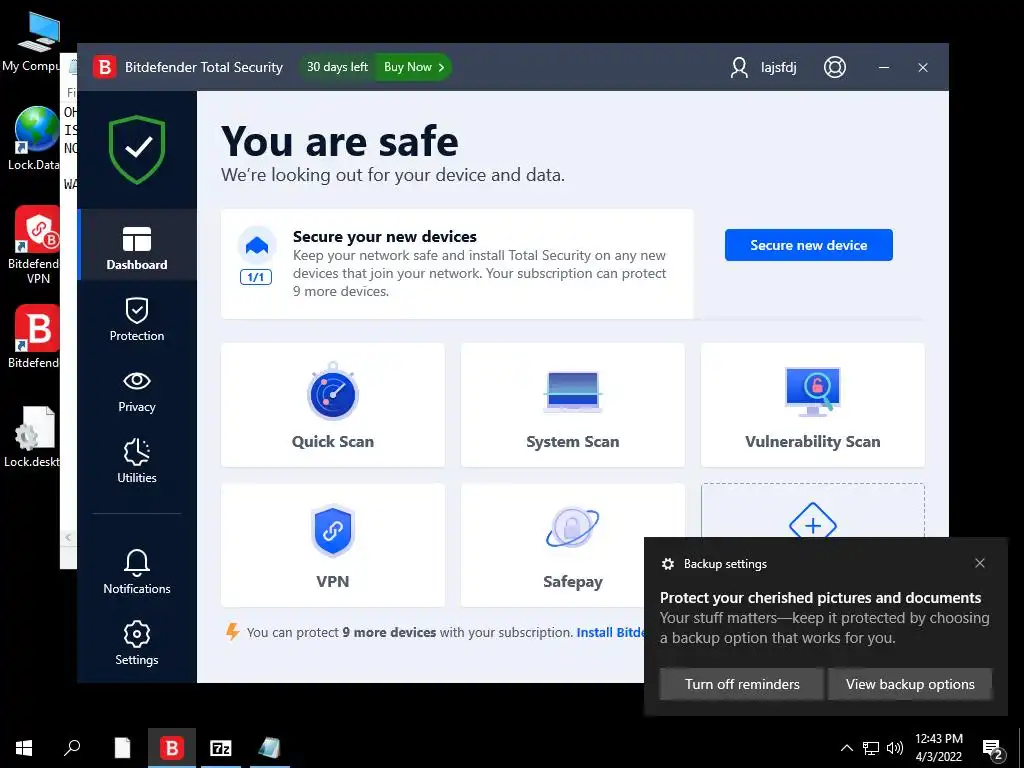The height and width of the screenshot is (768, 1024).
Task: Start a System Scan
Action: [x=573, y=405]
